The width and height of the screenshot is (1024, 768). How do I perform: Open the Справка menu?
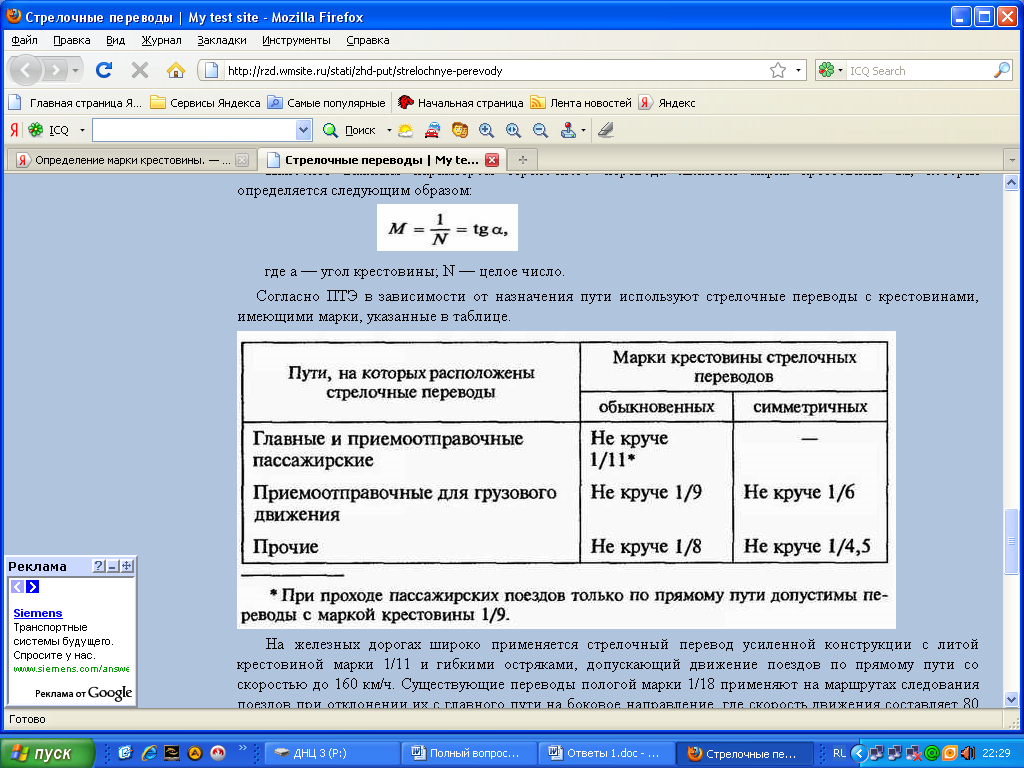(368, 40)
